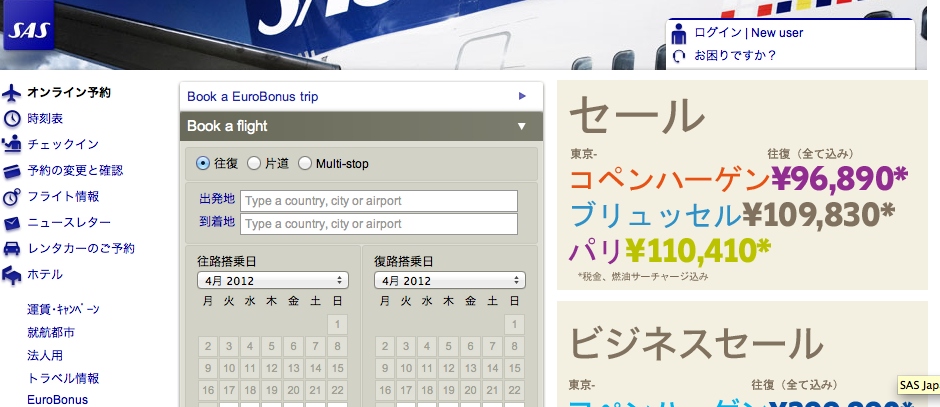The image size is (940, 407).
Task: Open ホテル menu item
Action: click(x=45, y=275)
